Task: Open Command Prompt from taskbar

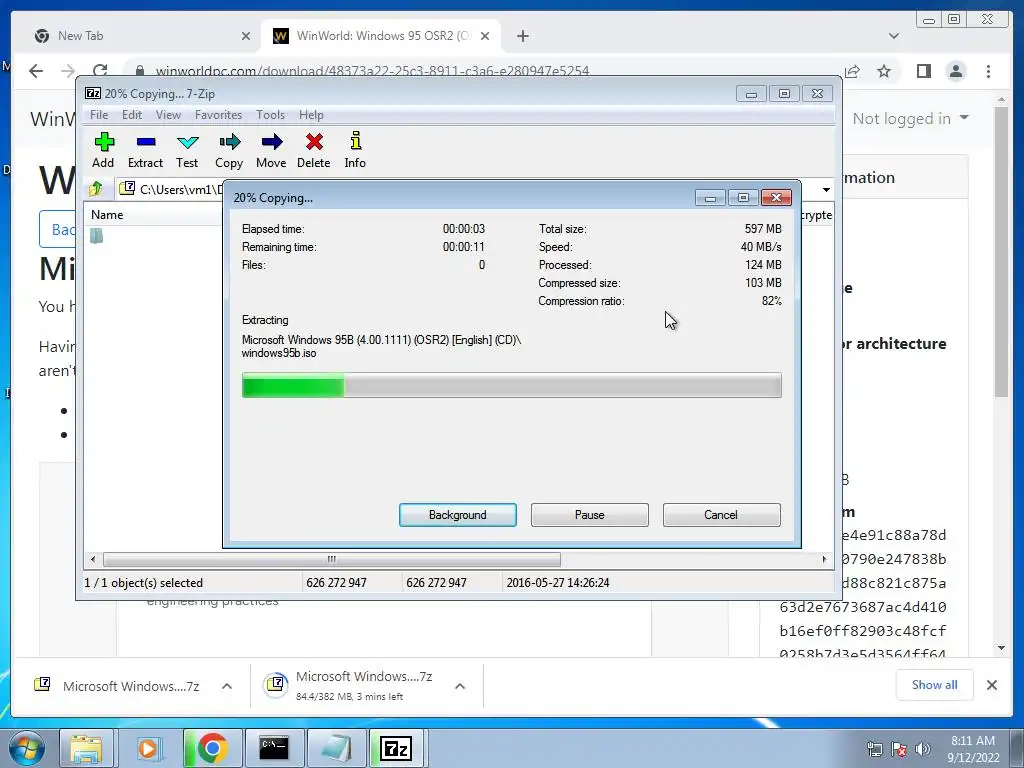Action: point(274,748)
